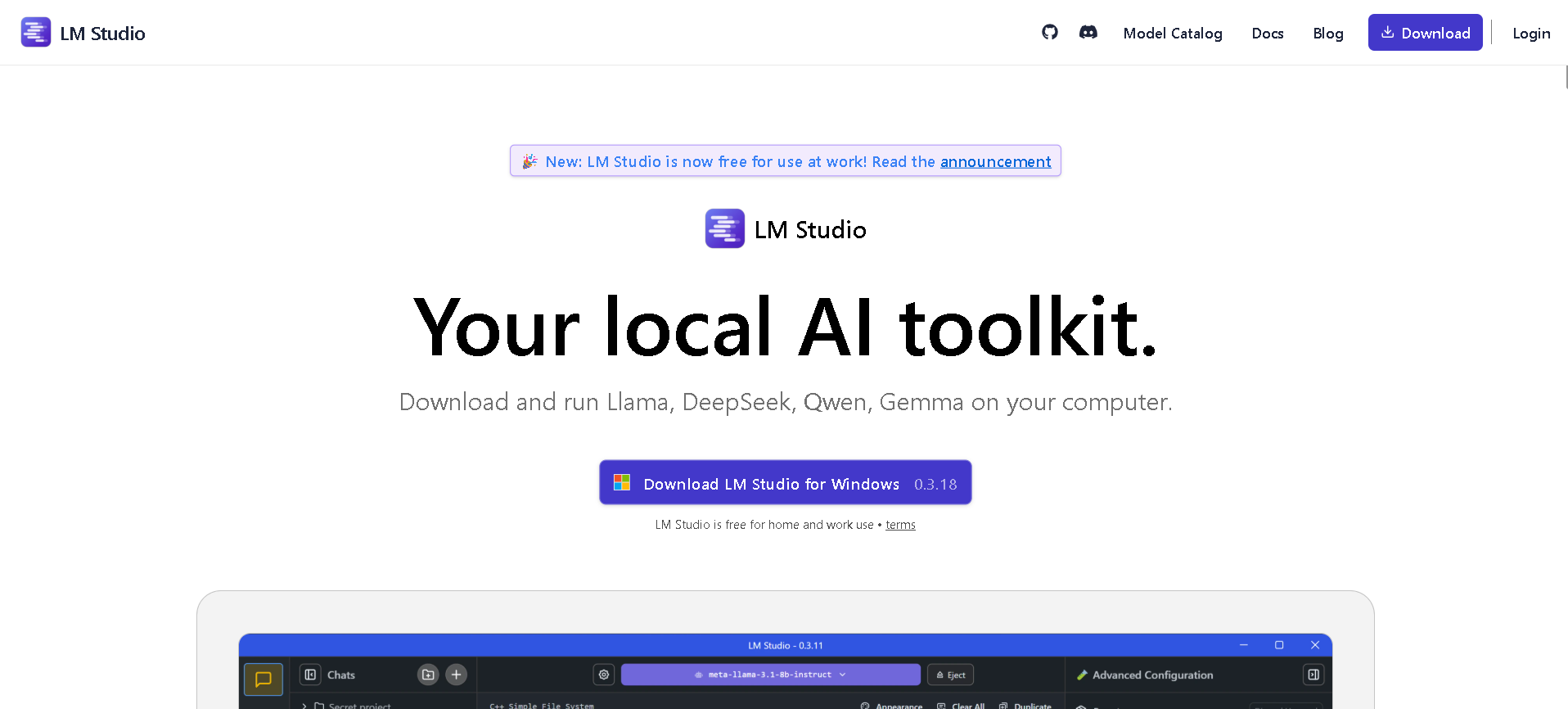
Task: Click 'Your local AI toolkit.' headline
Action: 786,327
